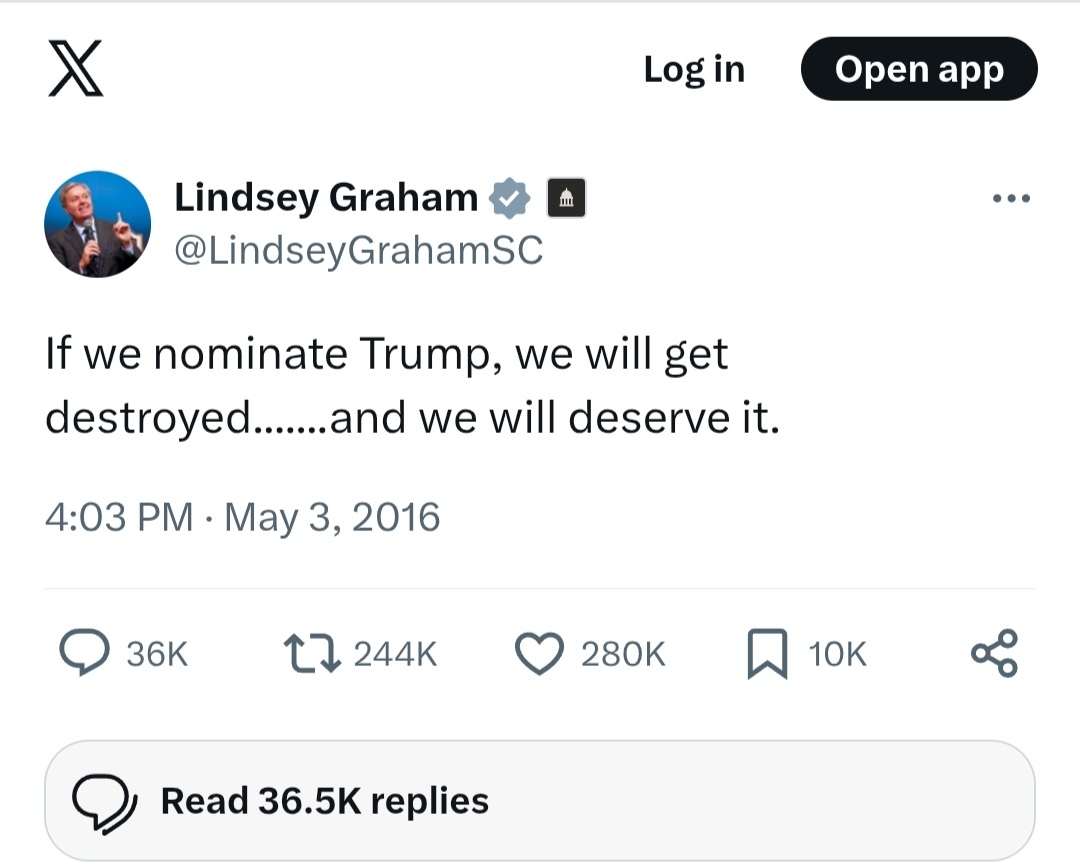Open the three-dot more options menu
Viewport: 1080px width, 864px height.
(x=1011, y=198)
